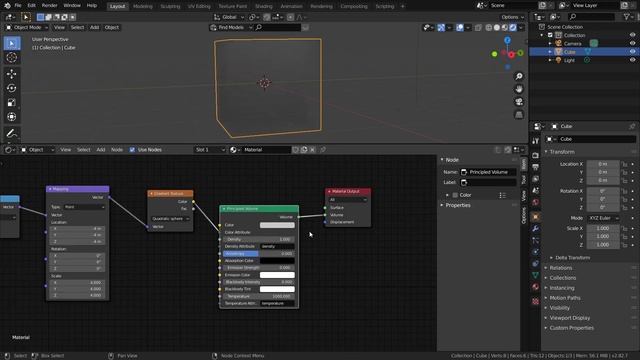Open the Material properties tab icon
Screen dimensions: 640x360
(536, 287)
